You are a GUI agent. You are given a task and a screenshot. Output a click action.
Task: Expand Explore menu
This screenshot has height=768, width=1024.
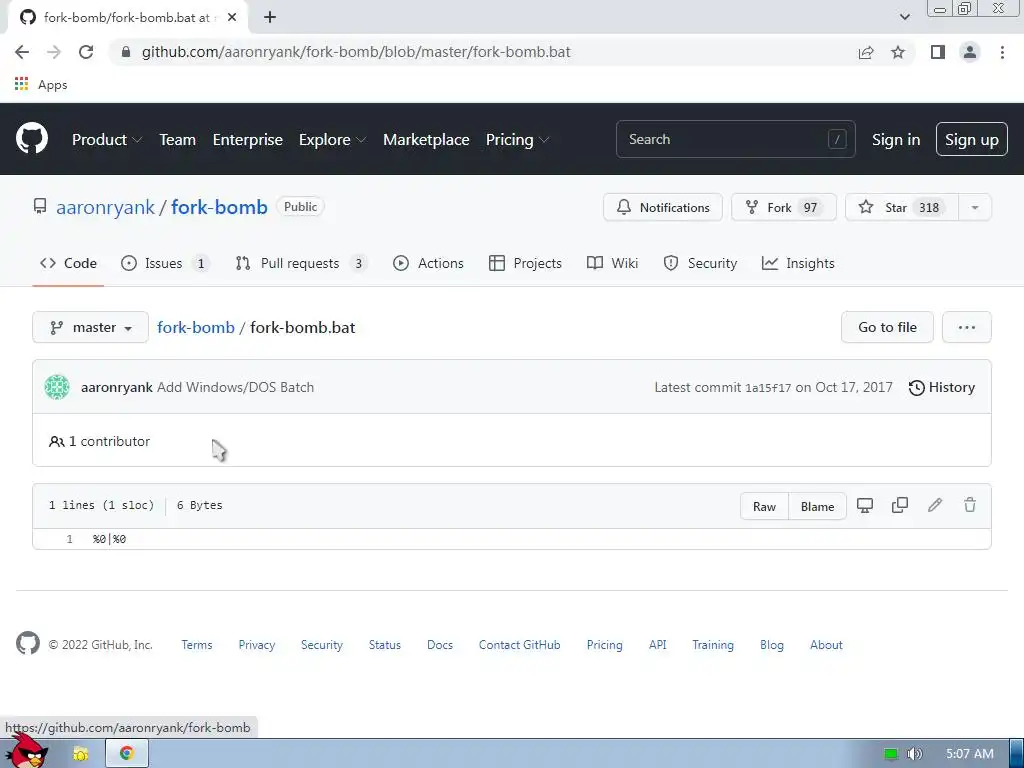pos(332,139)
